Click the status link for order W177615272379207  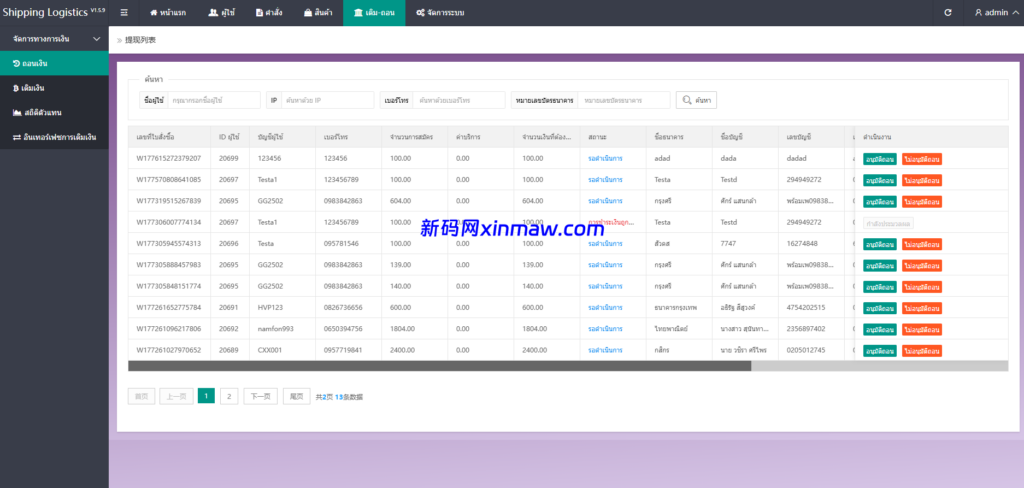click(x=605, y=158)
